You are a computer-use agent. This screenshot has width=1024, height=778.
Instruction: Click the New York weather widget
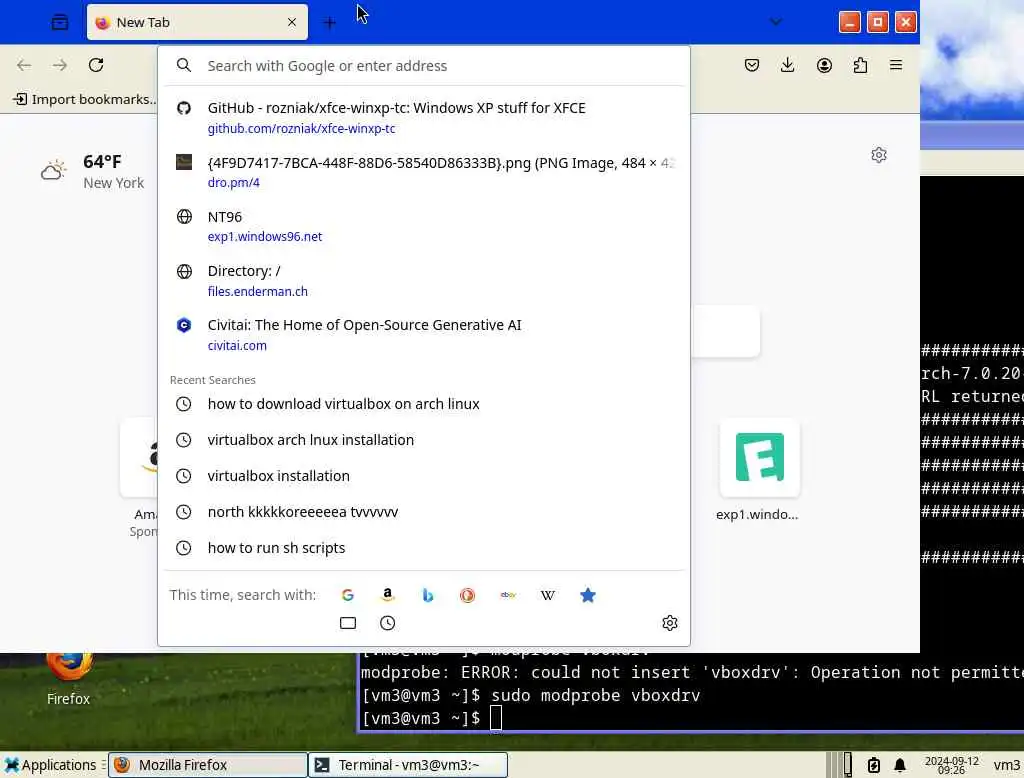click(x=92, y=172)
